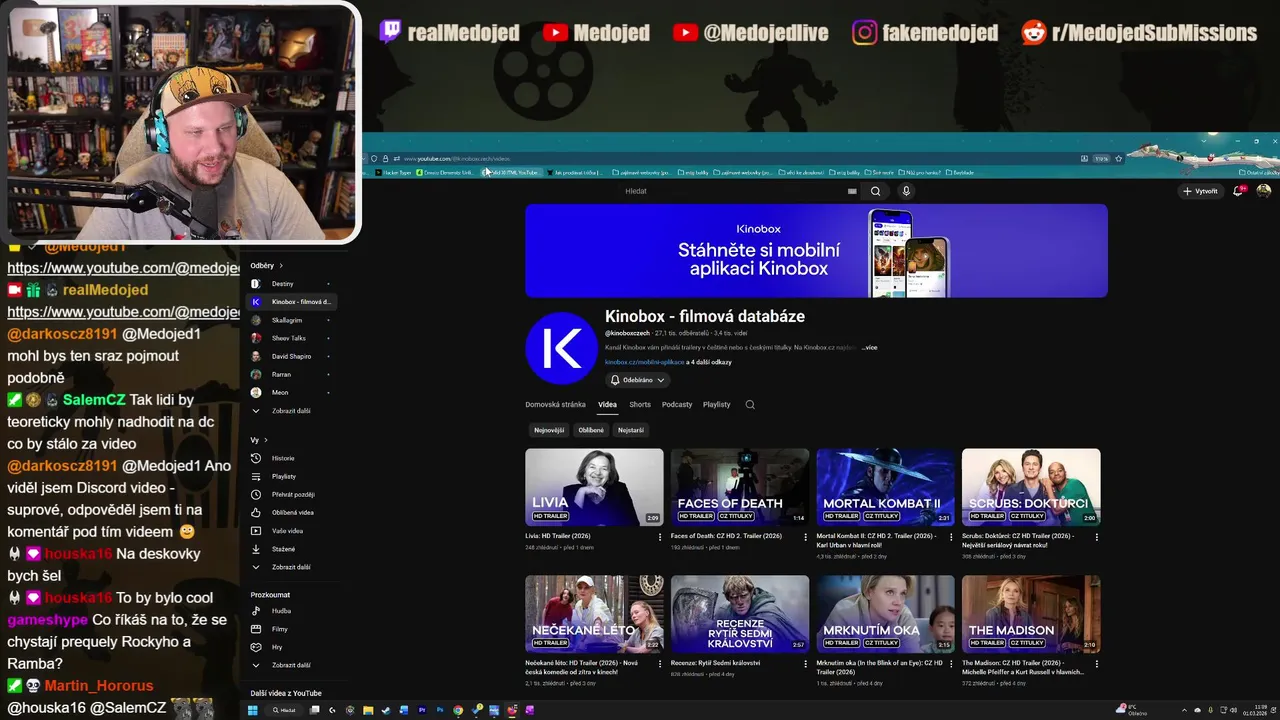Image resolution: width=1280 pixels, height=720 pixels.
Task: Open Přehrát později watch later
Action: pos(291,495)
